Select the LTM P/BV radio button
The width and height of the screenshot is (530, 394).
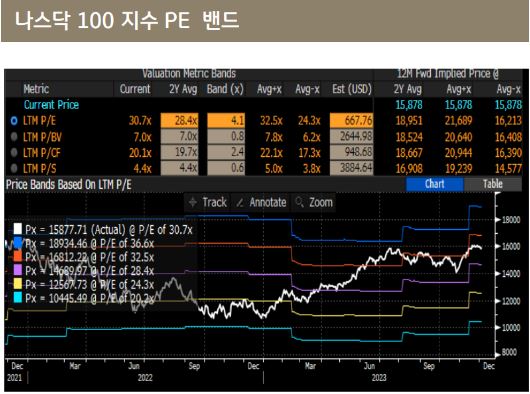pos(14,137)
